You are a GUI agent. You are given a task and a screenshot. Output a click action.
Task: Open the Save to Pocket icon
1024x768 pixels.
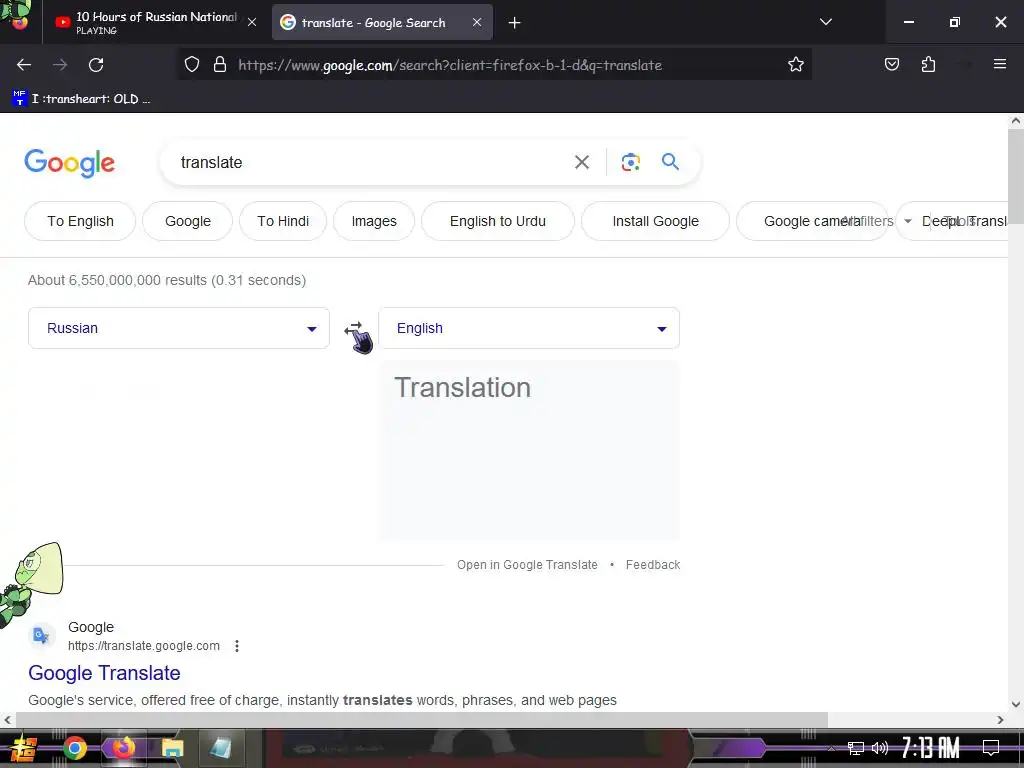coord(891,65)
